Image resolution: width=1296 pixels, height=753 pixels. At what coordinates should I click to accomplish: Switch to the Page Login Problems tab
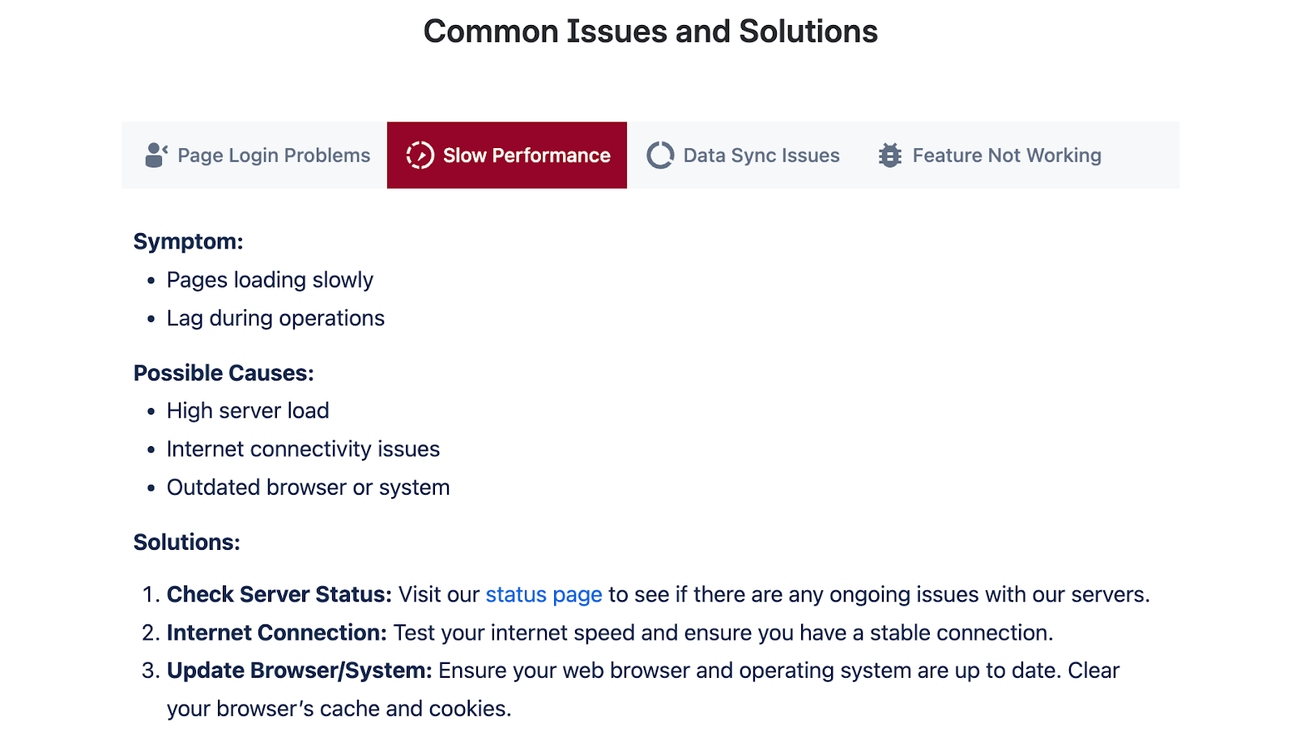coord(272,155)
